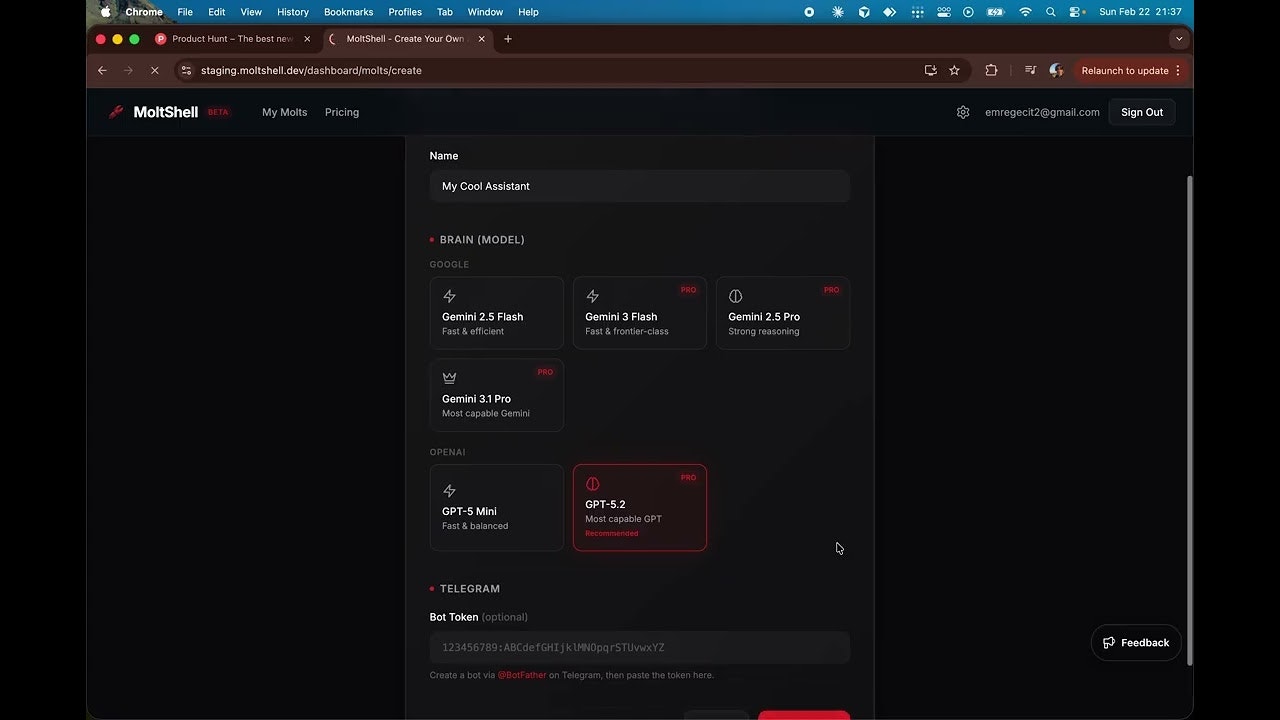Switch to the Product Hunt tab
Viewport: 1280px width, 720px height.
tap(232, 39)
